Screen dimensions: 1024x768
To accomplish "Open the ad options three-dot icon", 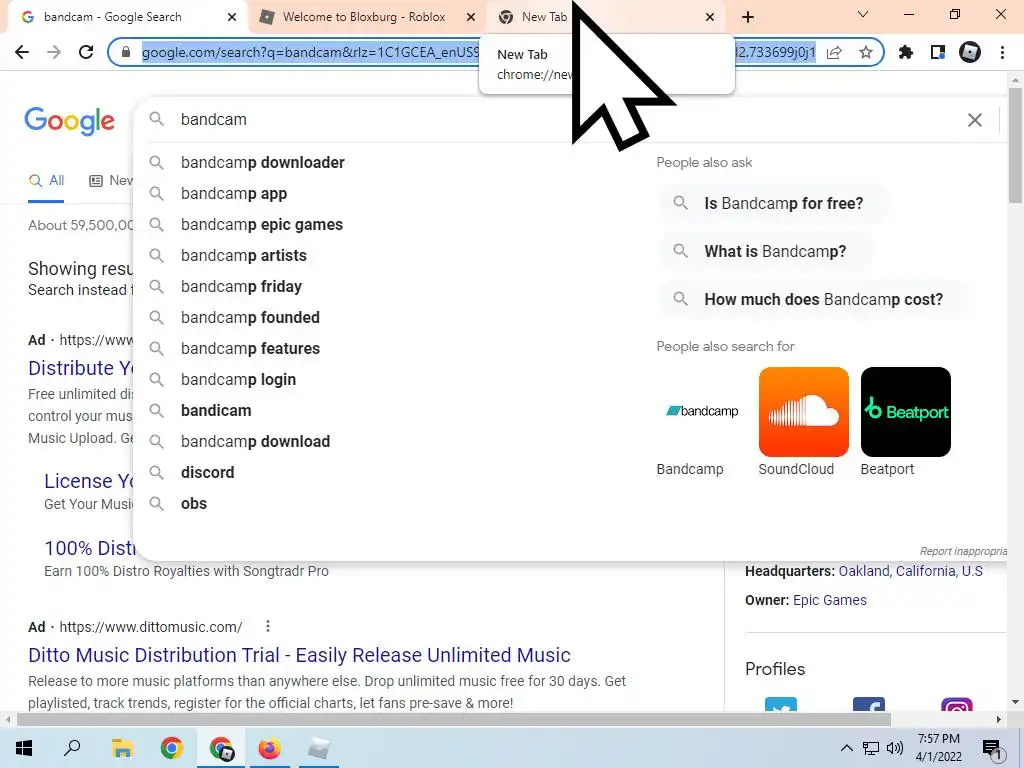I will point(268,626).
